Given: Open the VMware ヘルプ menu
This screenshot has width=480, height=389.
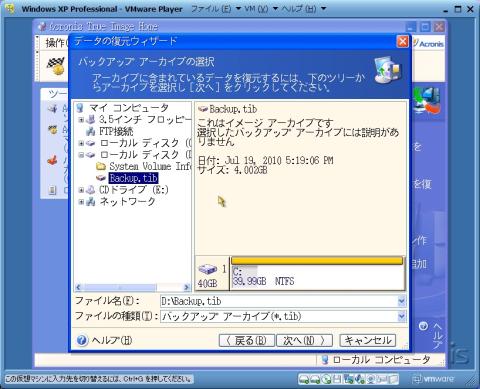Looking at the screenshot, I should pos(304,9).
